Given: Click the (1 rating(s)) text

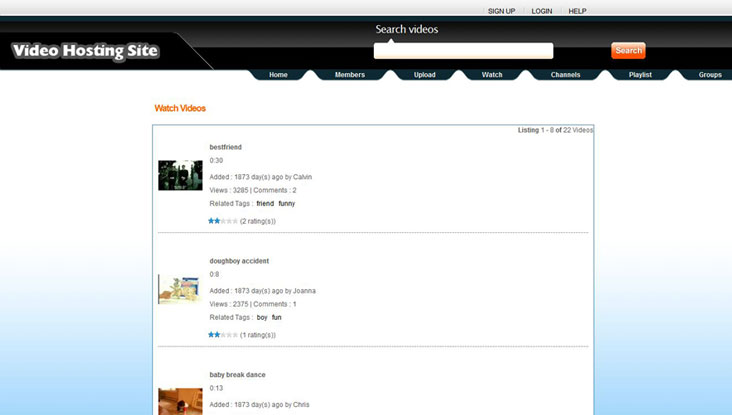Looking at the screenshot, I should point(258,335).
